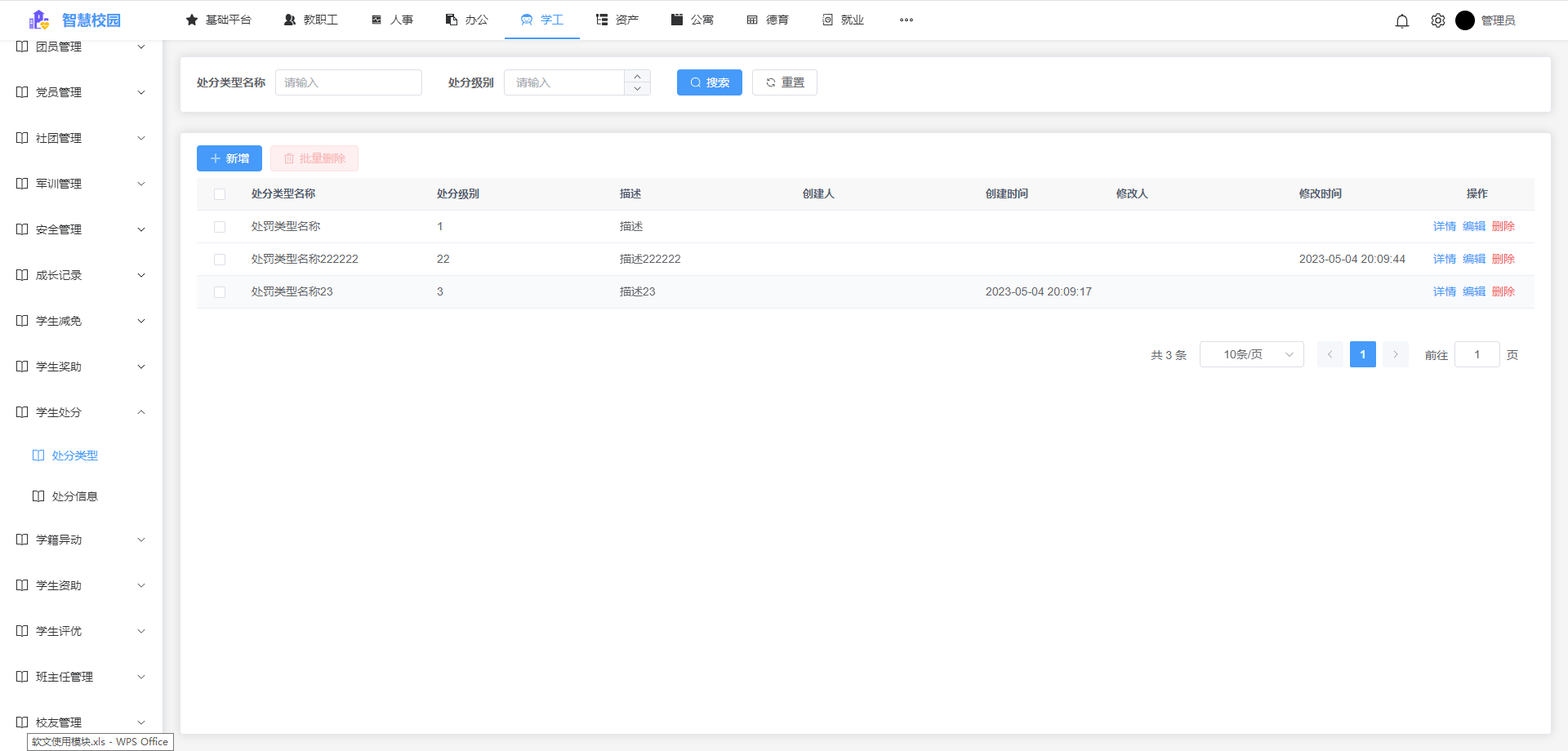The width and height of the screenshot is (1568, 751).
Task: Collapse the 学生处分 sidebar menu
Action: [140, 411]
